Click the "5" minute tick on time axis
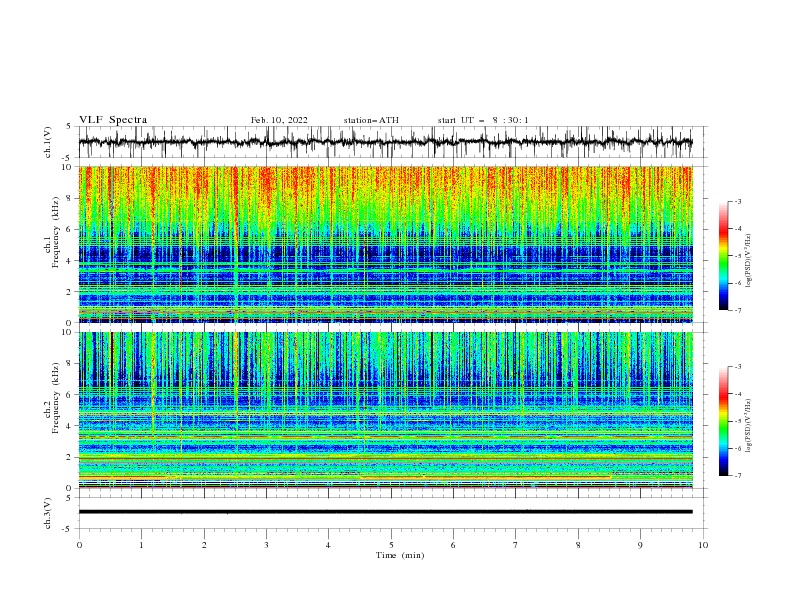 click(x=391, y=545)
